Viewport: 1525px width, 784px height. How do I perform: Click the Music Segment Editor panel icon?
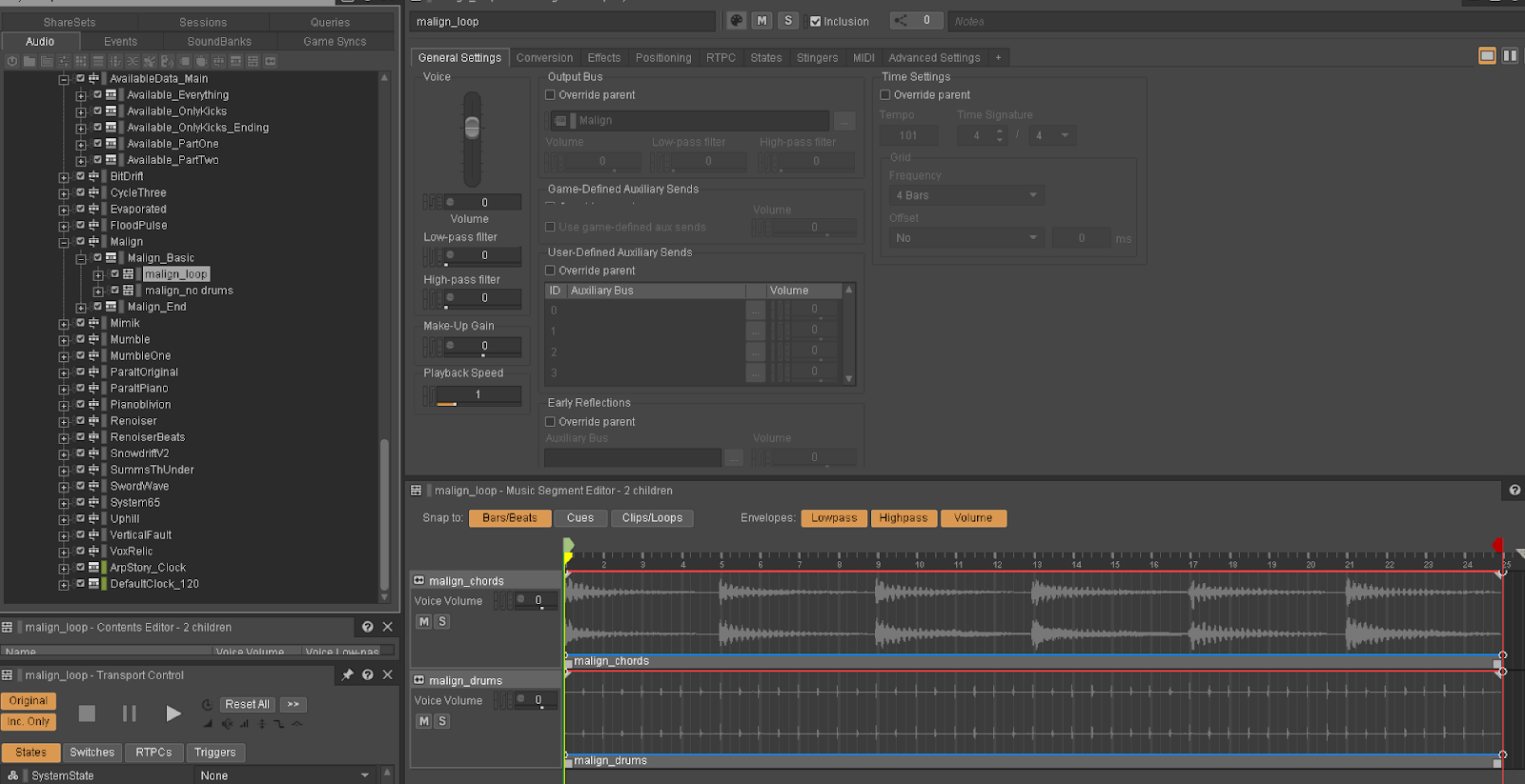tap(417, 491)
